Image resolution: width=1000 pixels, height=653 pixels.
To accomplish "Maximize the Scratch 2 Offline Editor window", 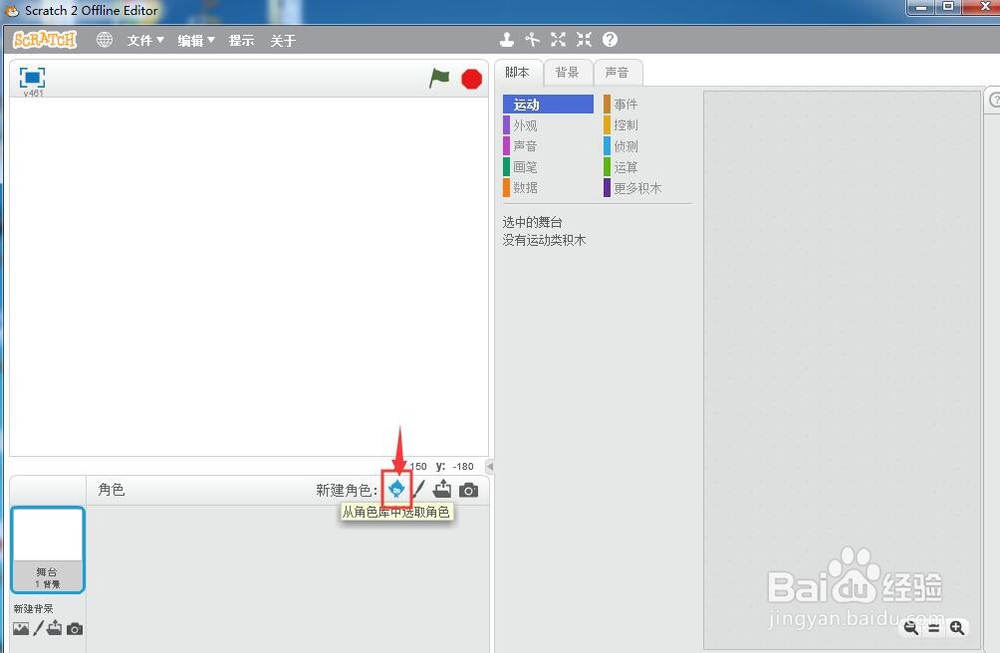I will [948, 8].
